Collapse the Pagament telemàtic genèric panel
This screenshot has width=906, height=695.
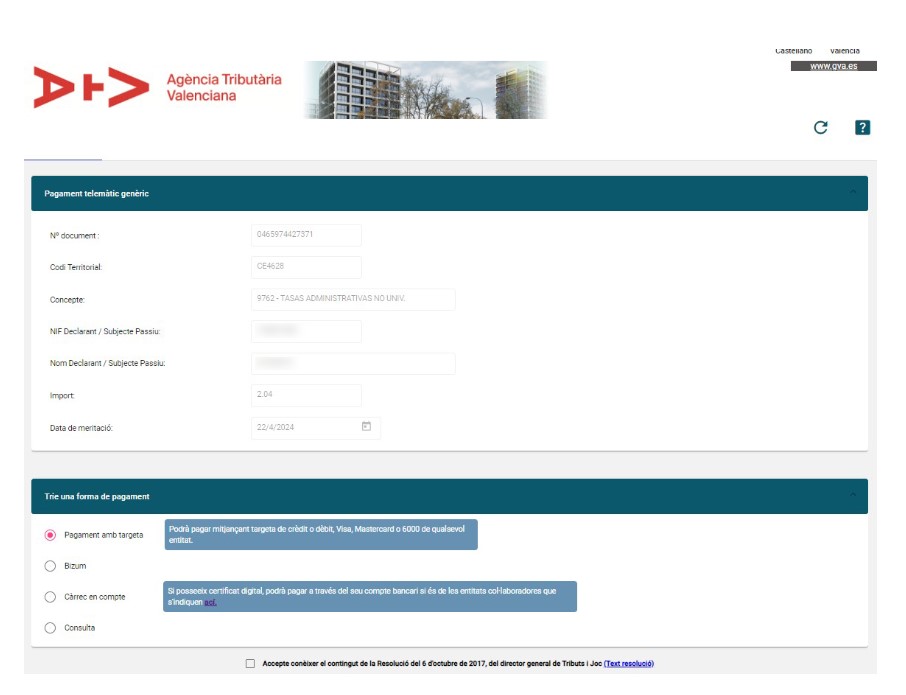(x=852, y=193)
